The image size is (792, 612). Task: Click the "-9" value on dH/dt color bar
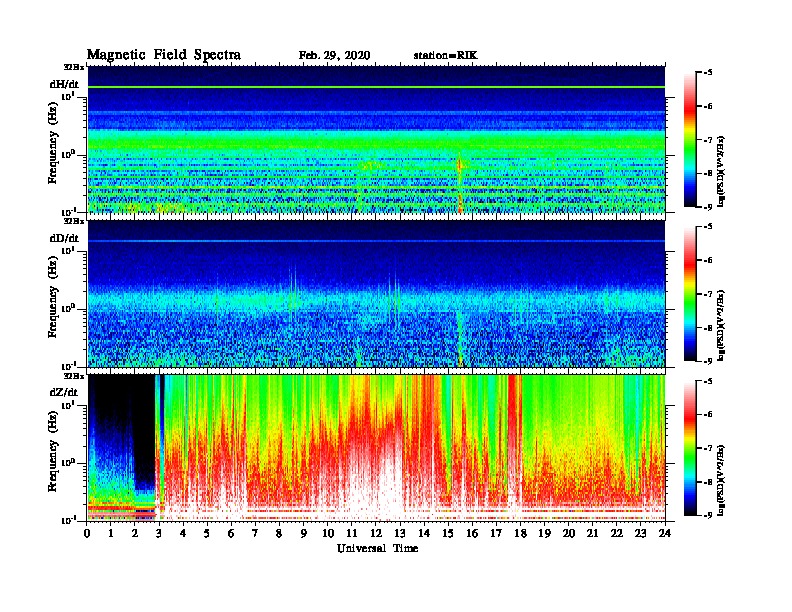tap(708, 207)
